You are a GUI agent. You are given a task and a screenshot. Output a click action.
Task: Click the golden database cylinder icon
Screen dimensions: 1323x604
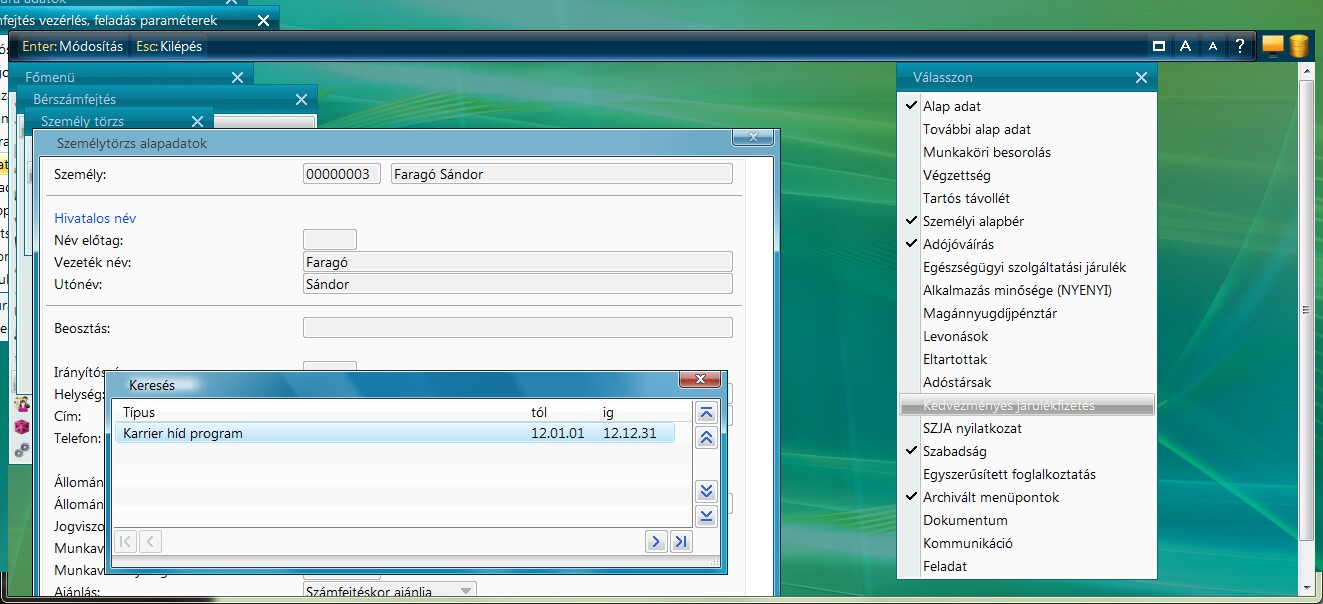pyautogui.click(x=1299, y=46)
